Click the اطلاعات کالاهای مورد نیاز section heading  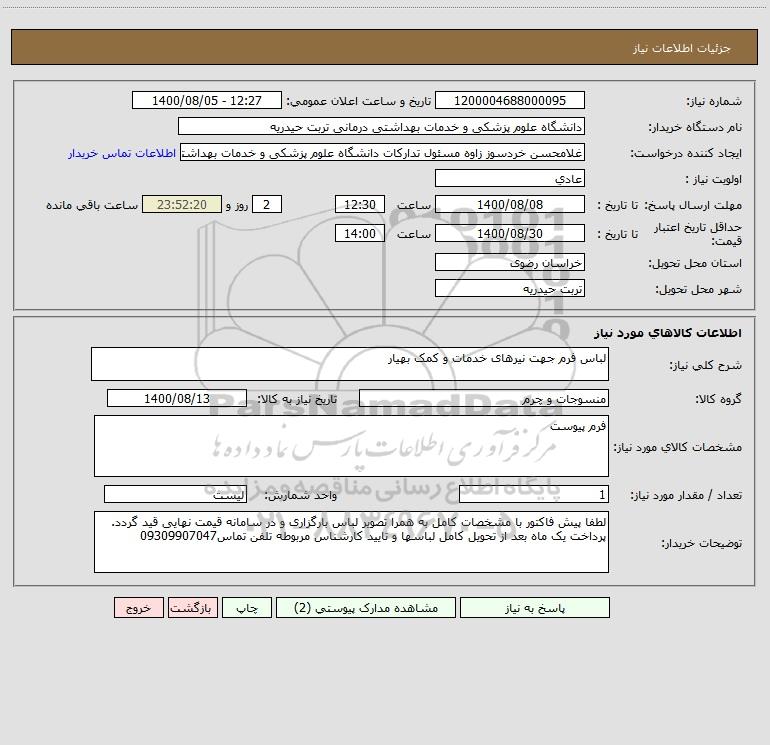[x=667, y=333]
